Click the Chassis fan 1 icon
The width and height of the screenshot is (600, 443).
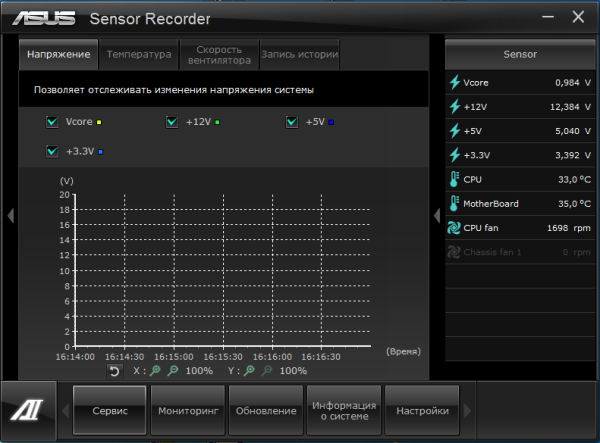[454, 252]
